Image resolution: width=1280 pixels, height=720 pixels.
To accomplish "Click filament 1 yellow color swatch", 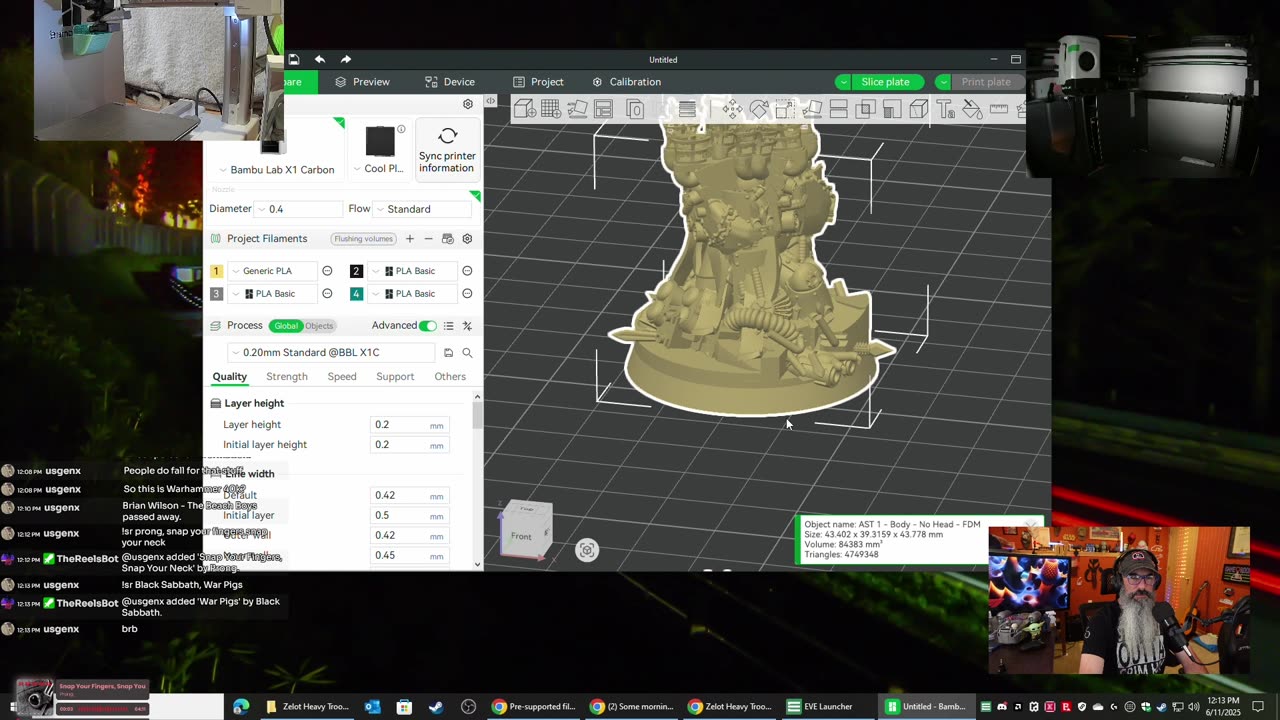I will click(x=216, y=271).
